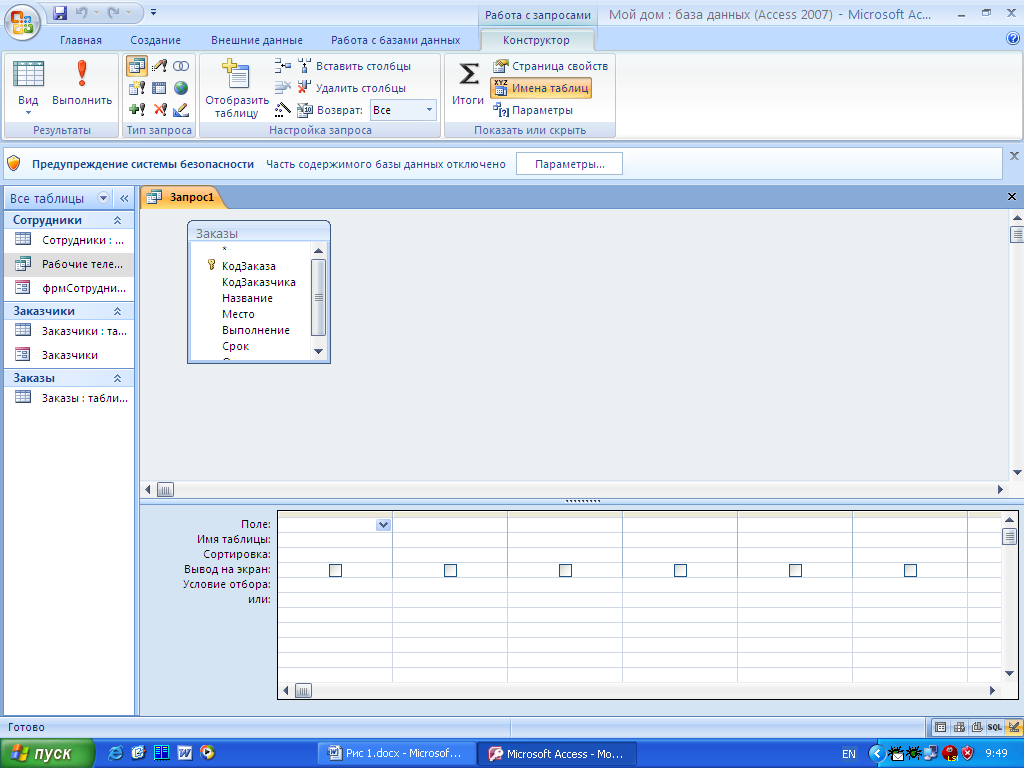The height and width of the screenshot is (768, 1024).
Task: Open the expression Builder wand icon
Action: 283,109
